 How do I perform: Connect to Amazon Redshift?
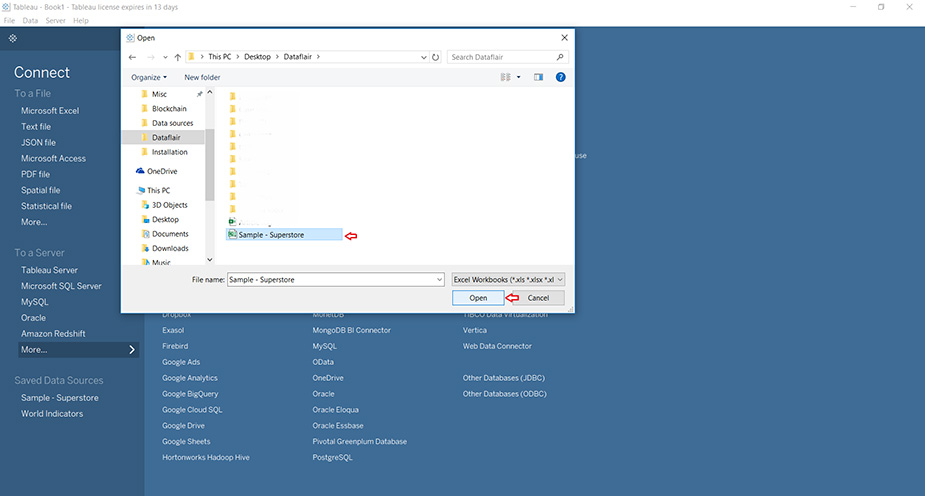pos(53,334)
